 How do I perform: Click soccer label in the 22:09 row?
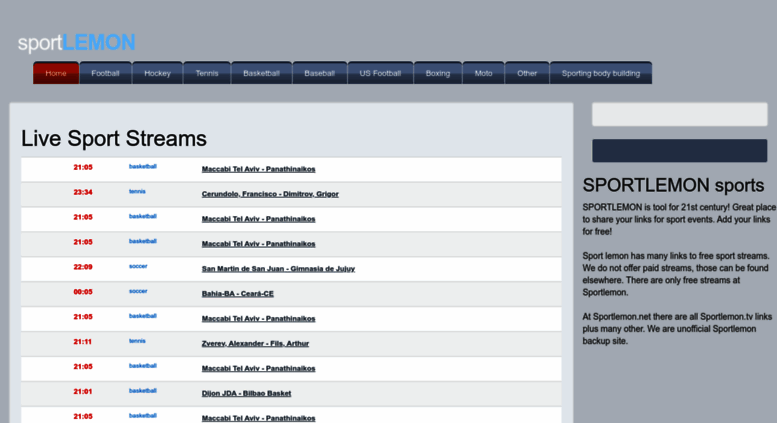coord(138,266)
